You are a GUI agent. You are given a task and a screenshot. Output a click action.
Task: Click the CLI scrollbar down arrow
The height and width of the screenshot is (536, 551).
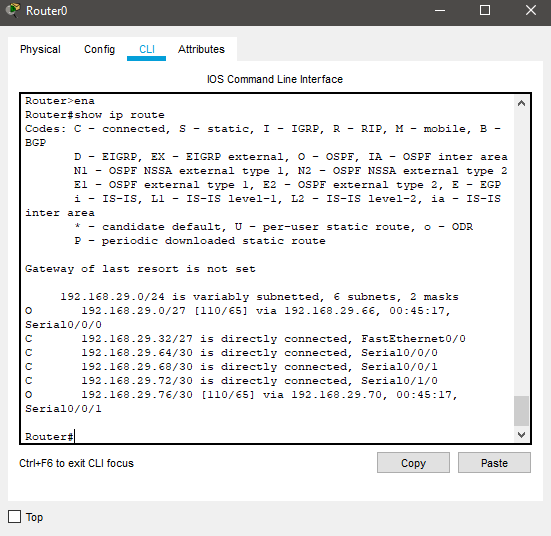[521, 434]
